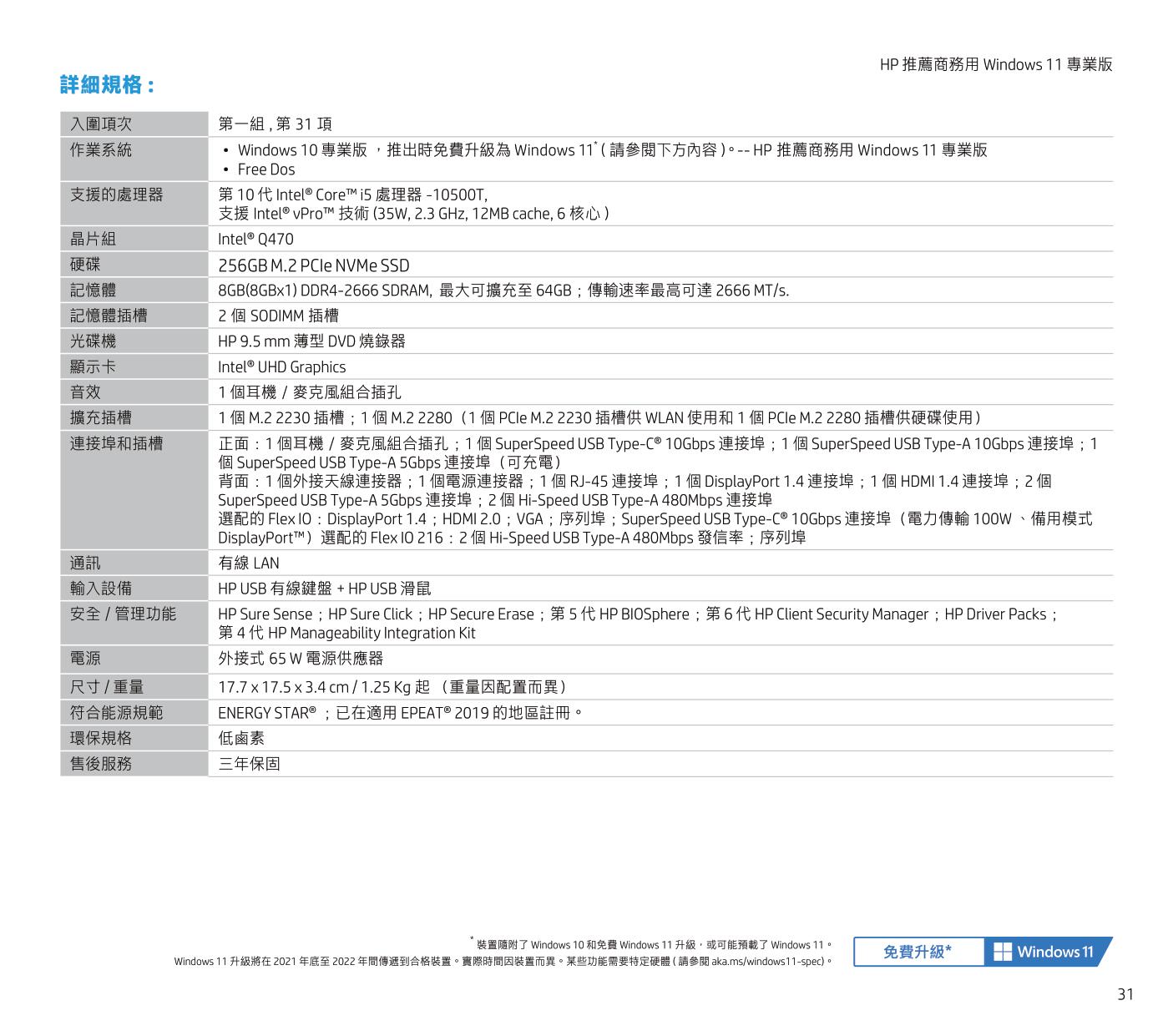
Task: Select the 尺寸 / 重量 row label
Action: 107,687
